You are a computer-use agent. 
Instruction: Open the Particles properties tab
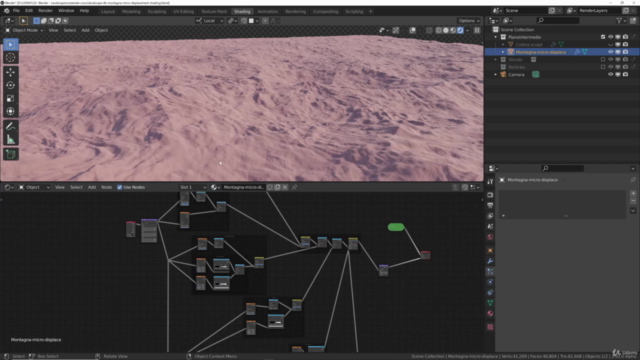click(490, 271)
